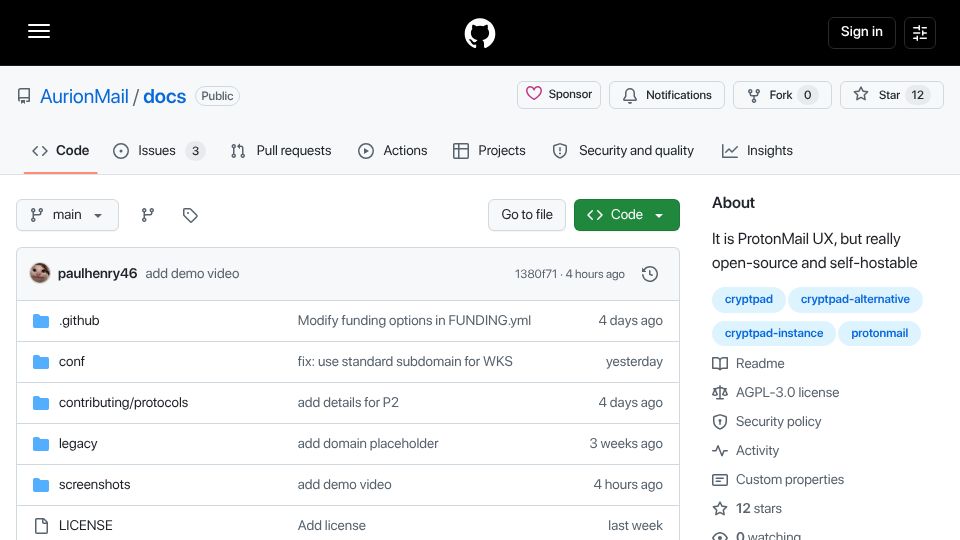Open commit hash 1380f71
Viewport: 960px width, 540px height.
536,274
